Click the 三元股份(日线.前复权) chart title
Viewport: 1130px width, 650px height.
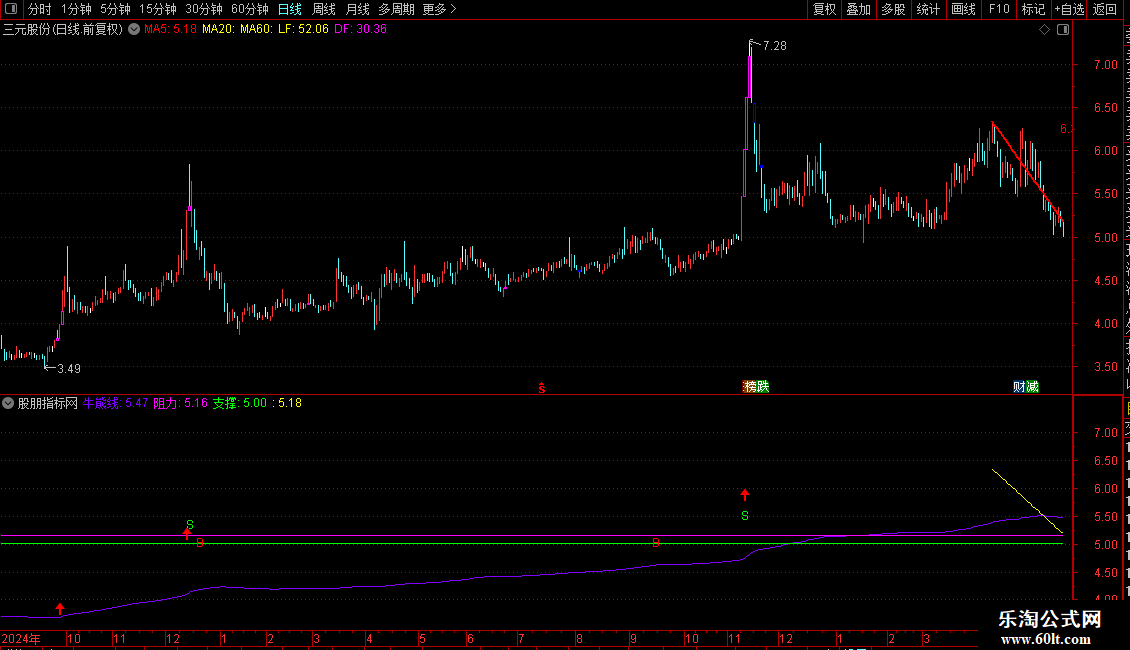(x=63, y=30)
